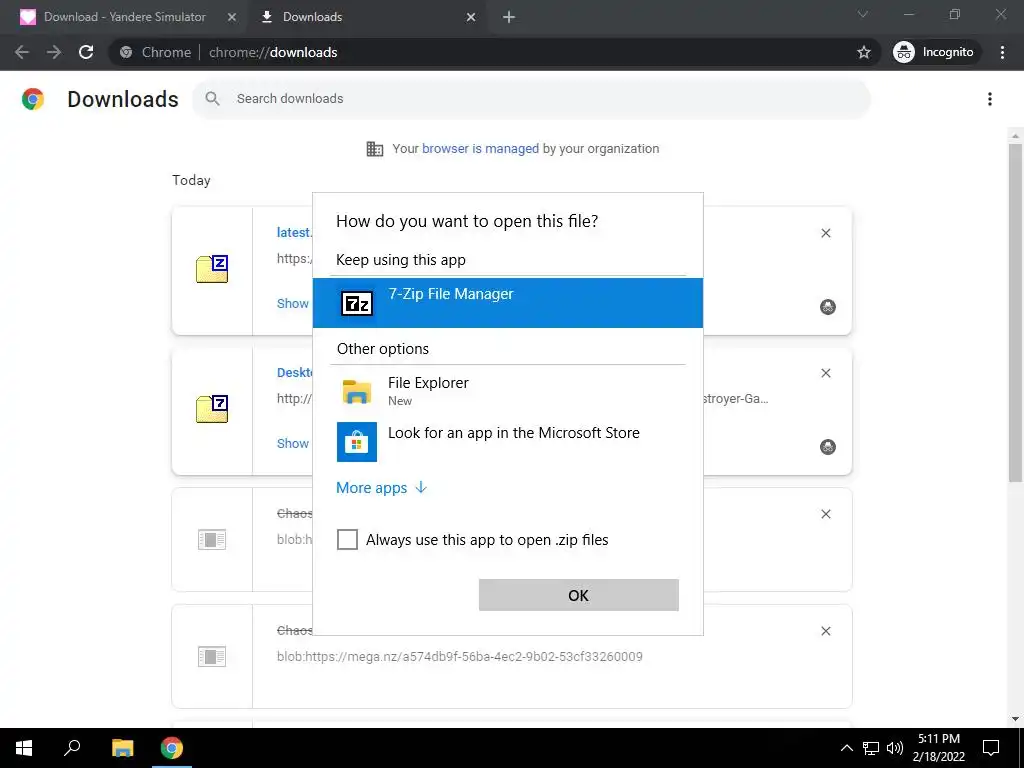Open the notification action center
Viewport: 1024px width, 768px height.
tap(991, 748)
